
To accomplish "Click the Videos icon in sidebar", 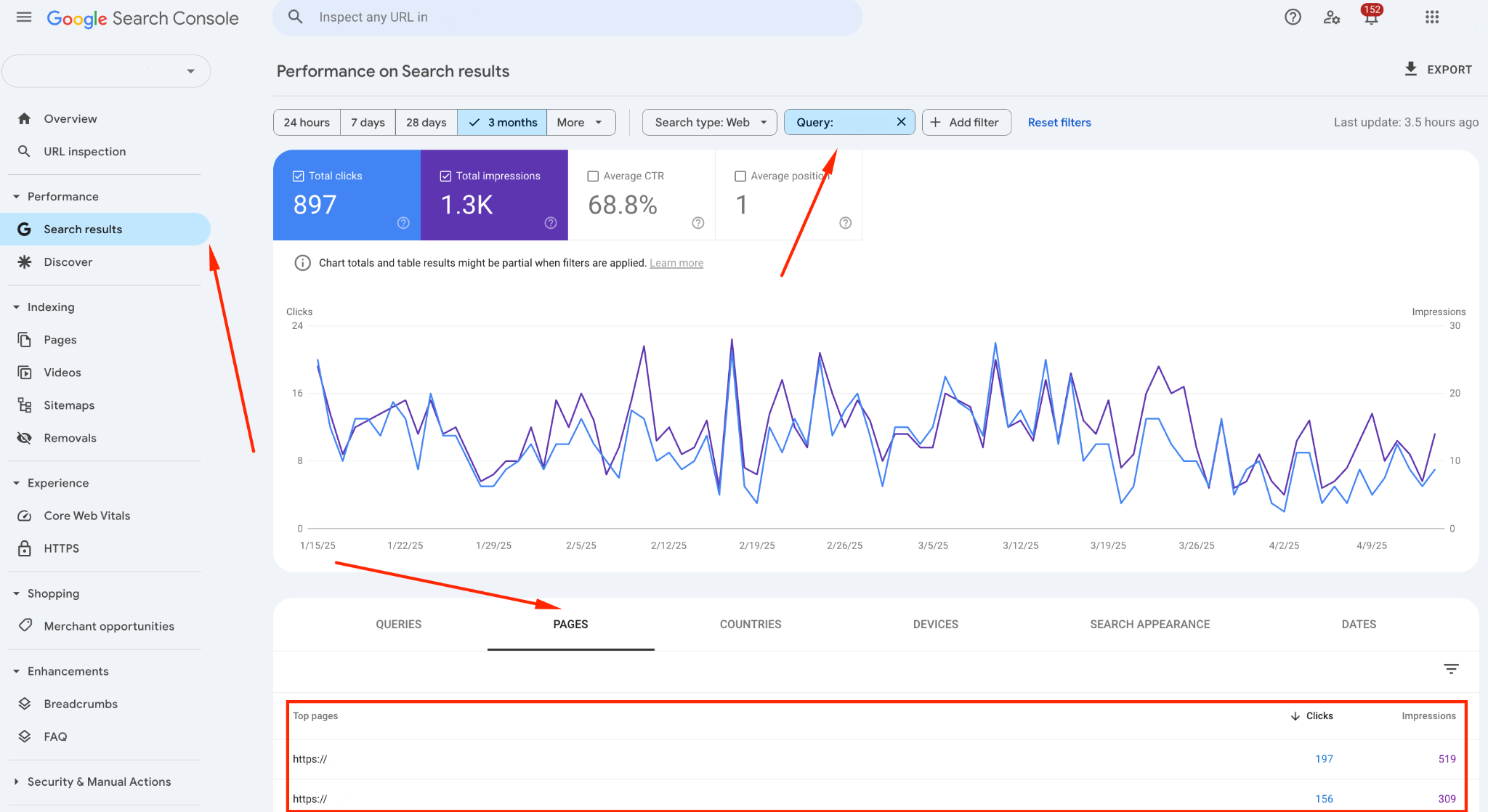I will 25,372.
